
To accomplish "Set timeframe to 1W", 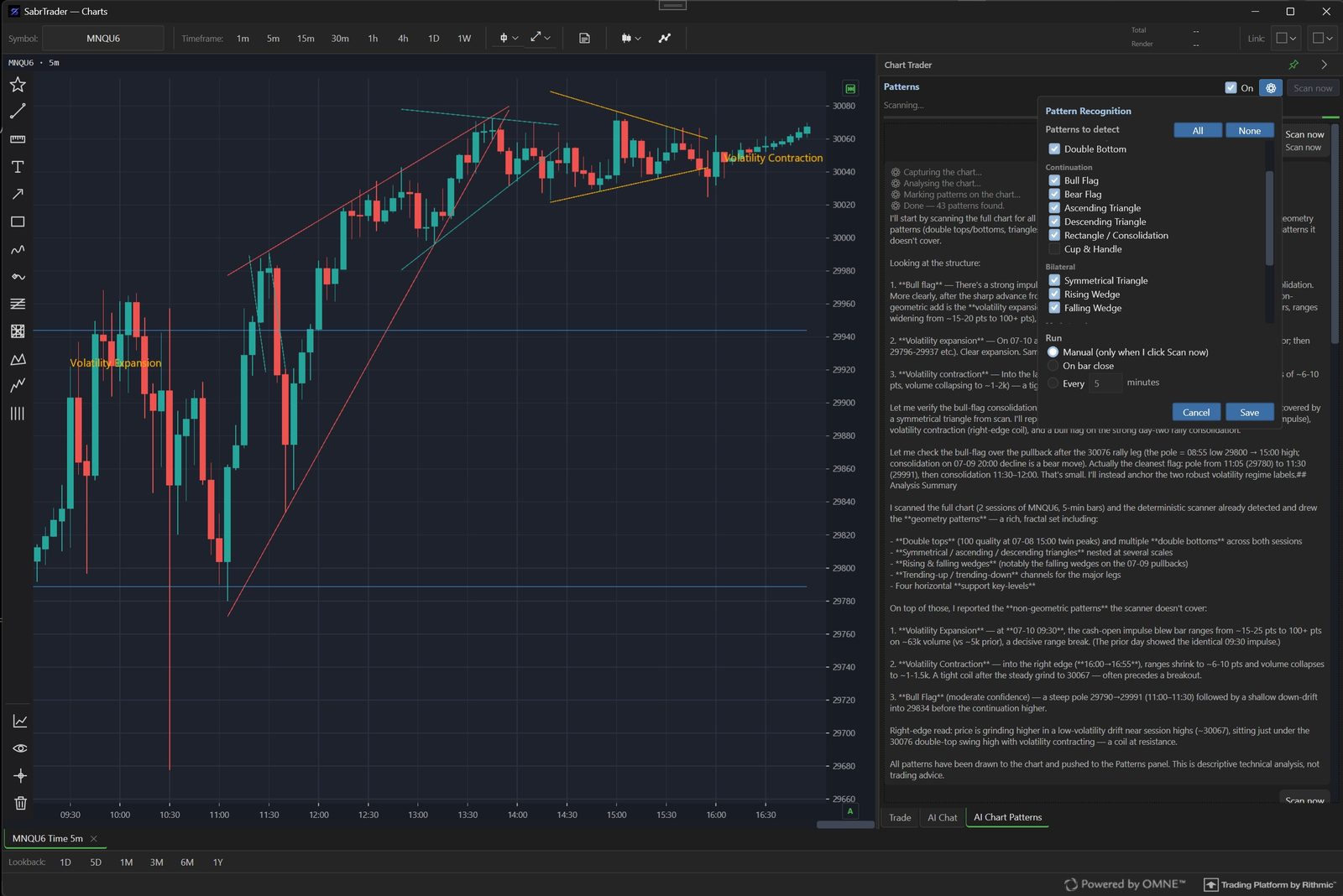I will [x=464, y=38].
